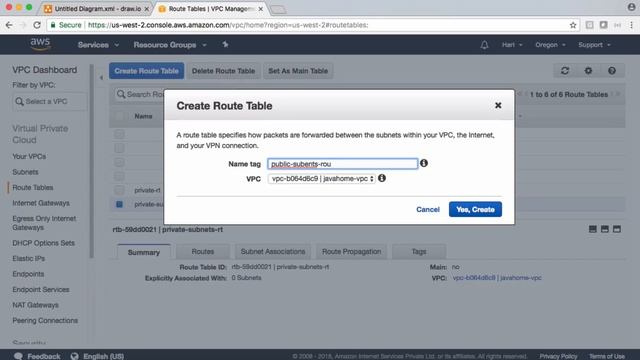Click the sidebar vertical scrollbar

tap(91, 161)
